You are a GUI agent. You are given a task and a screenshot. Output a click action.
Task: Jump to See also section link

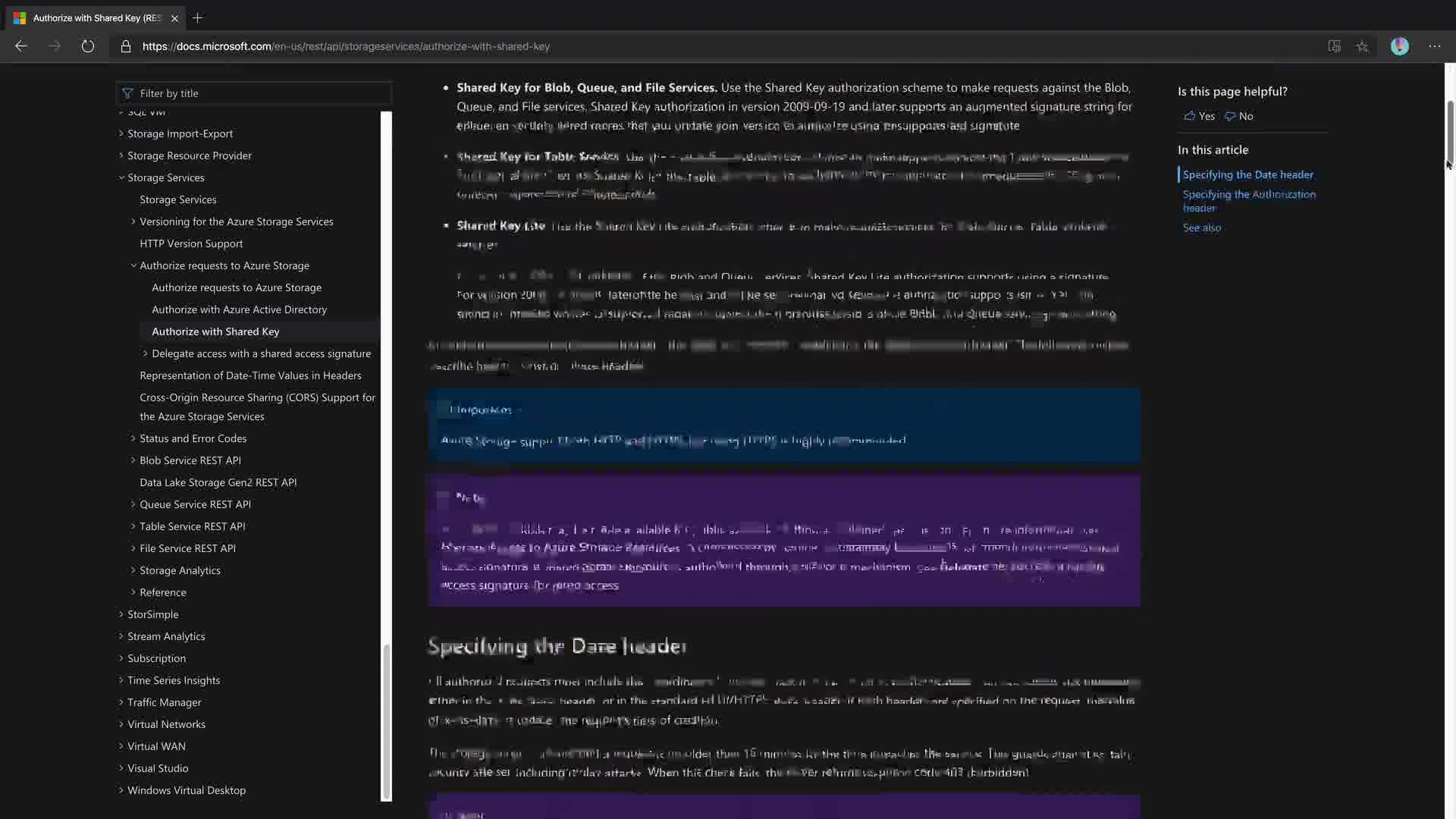pos(1202,227)
